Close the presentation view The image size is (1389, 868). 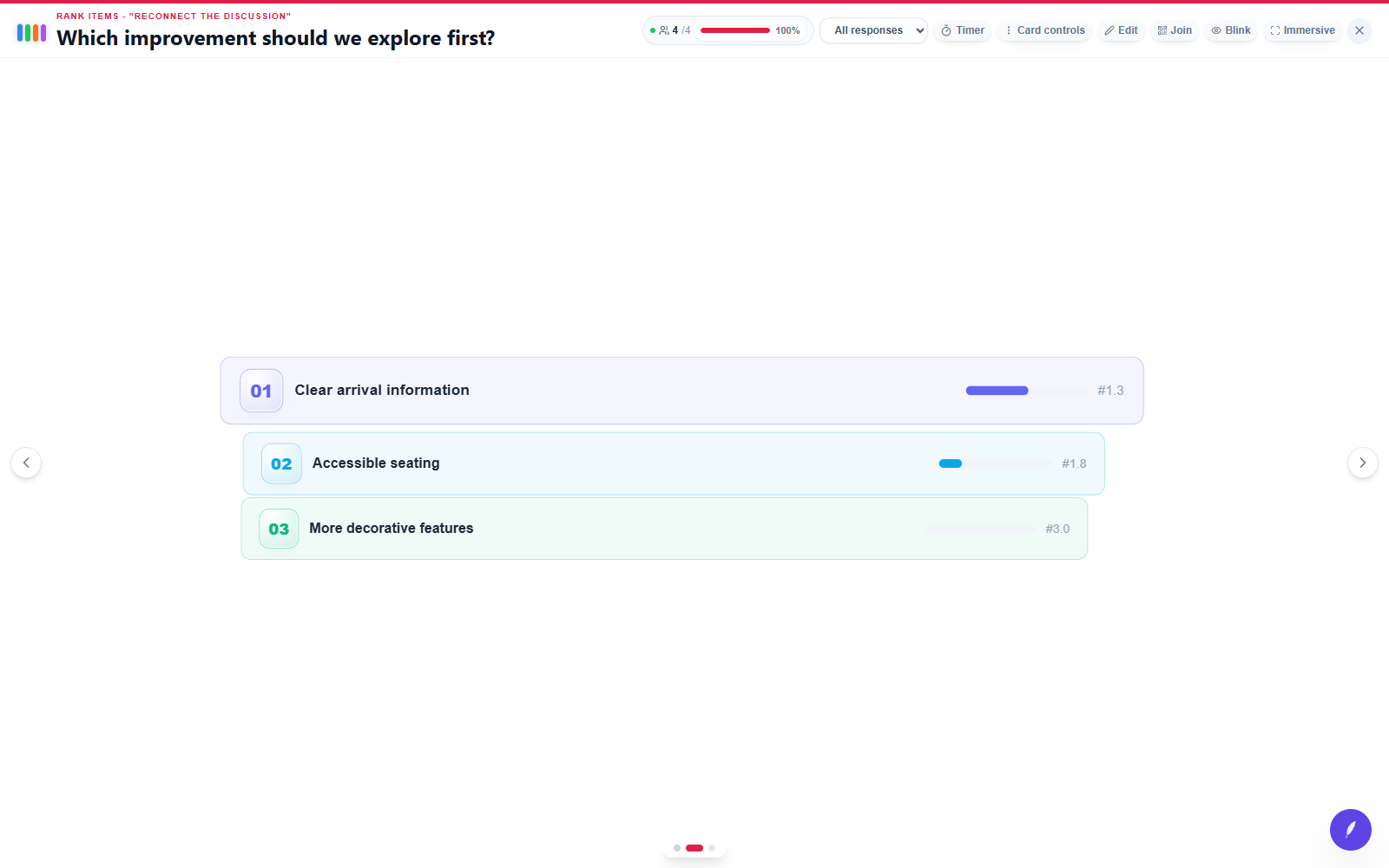click(1359, 30)
